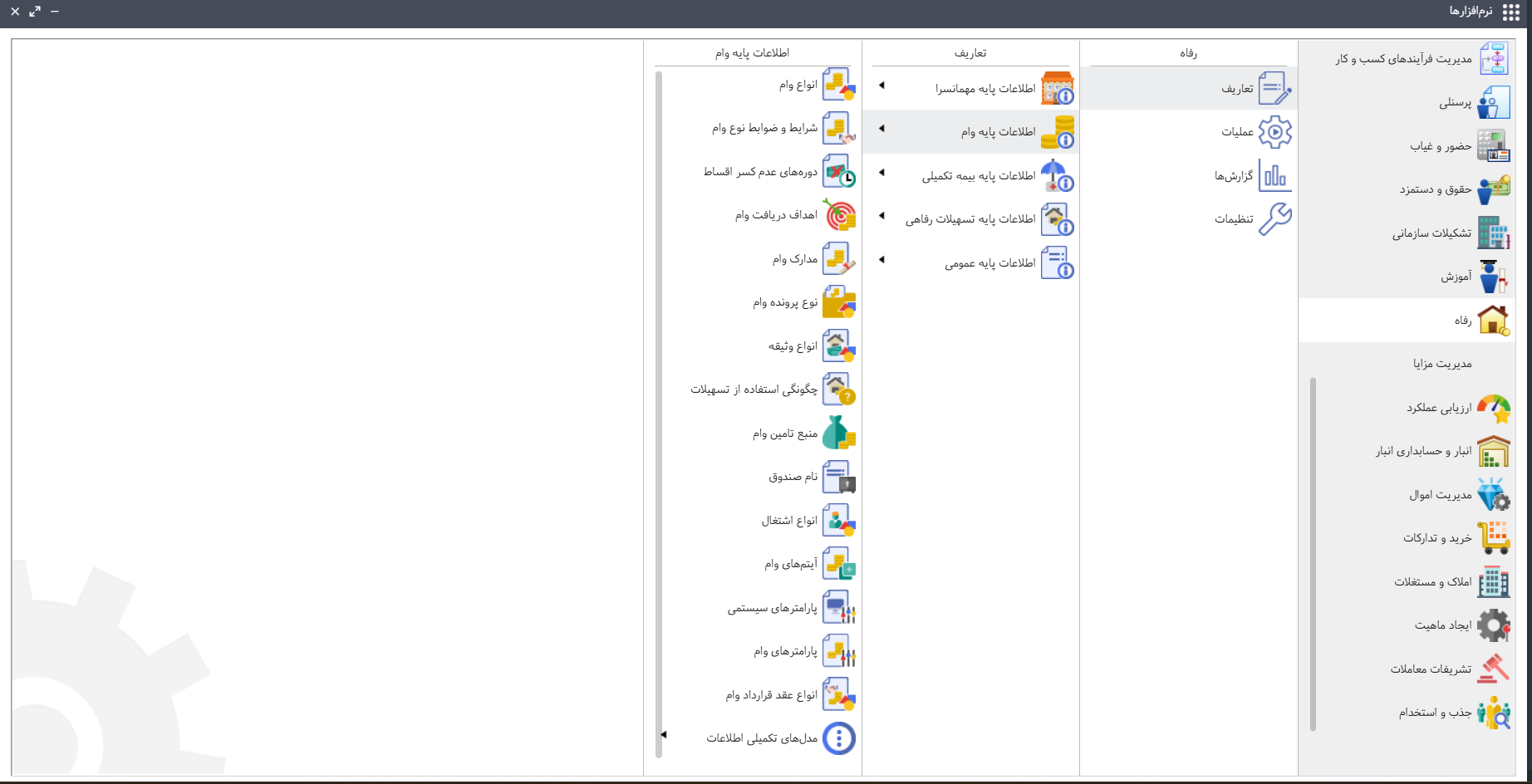Open the حقوق و دستمزد module icon

point(1493,189)
